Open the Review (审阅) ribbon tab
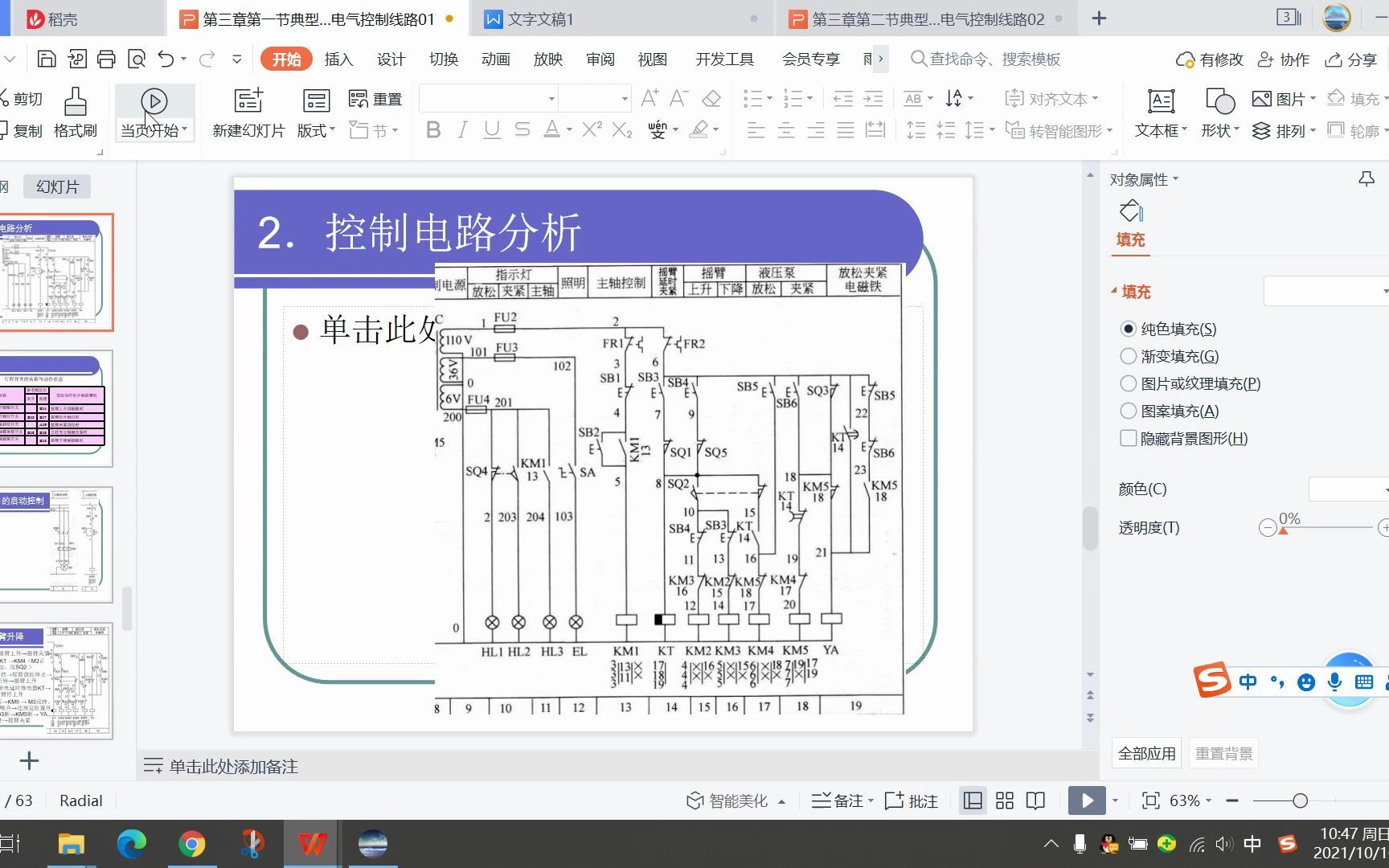 tap(600, 59)
